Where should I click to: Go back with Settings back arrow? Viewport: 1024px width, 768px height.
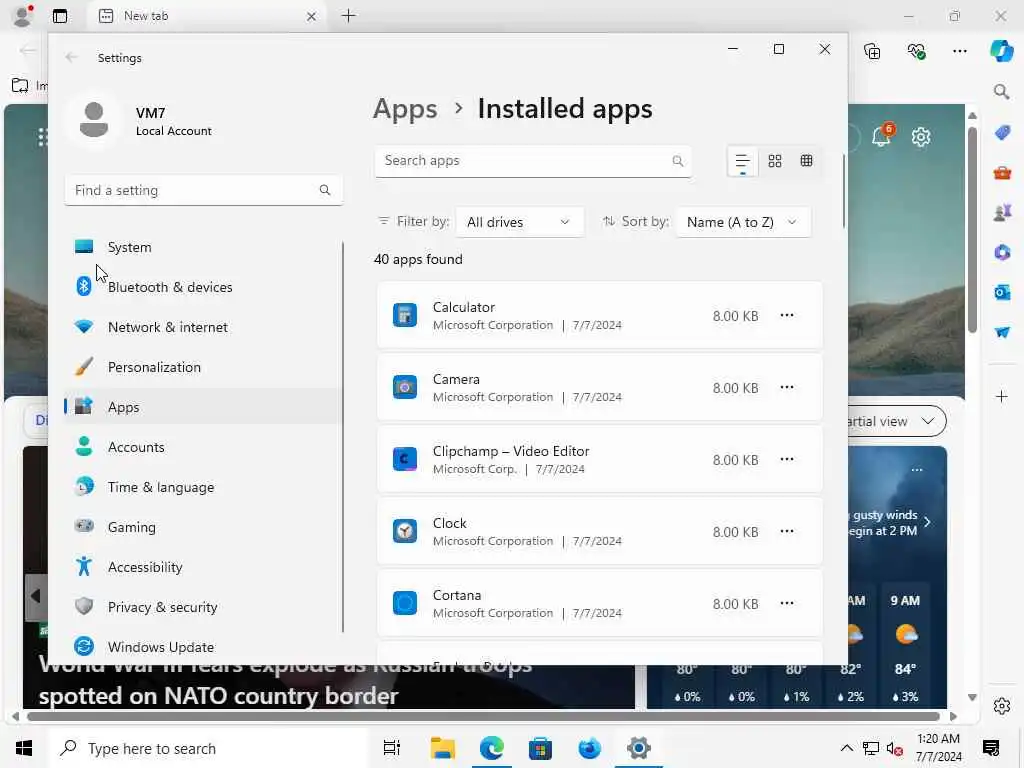pyautogui.click(x=71, y=57)
